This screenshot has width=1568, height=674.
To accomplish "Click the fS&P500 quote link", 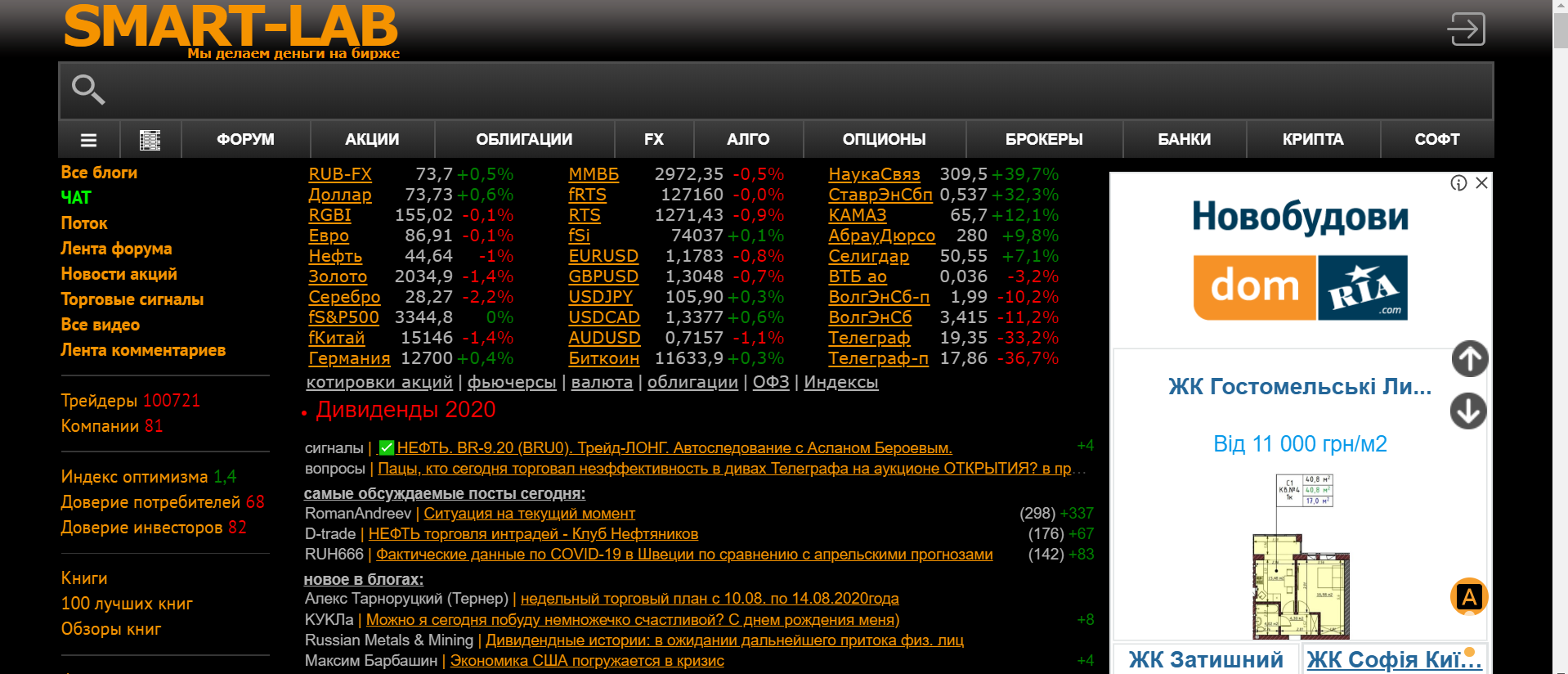I will tap(343, 317).
